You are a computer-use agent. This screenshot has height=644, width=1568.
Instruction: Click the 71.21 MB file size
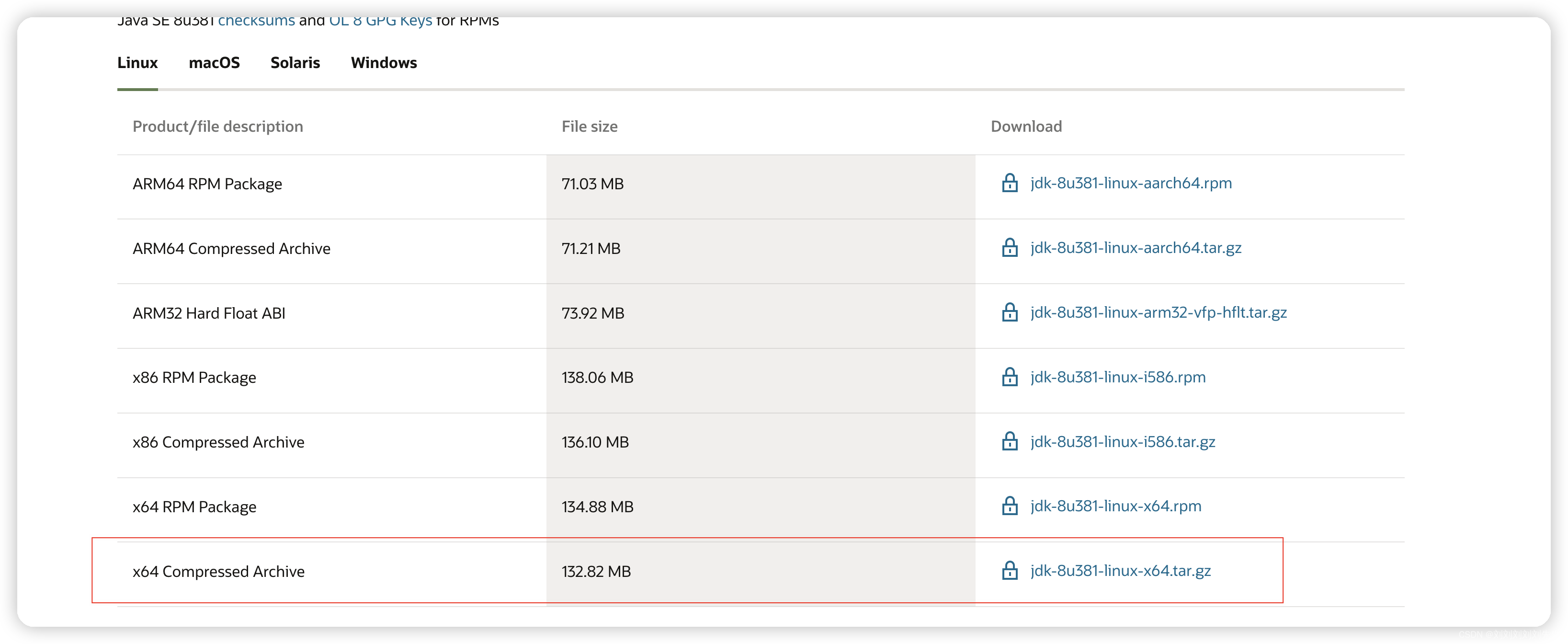click(x=591, y=249)
